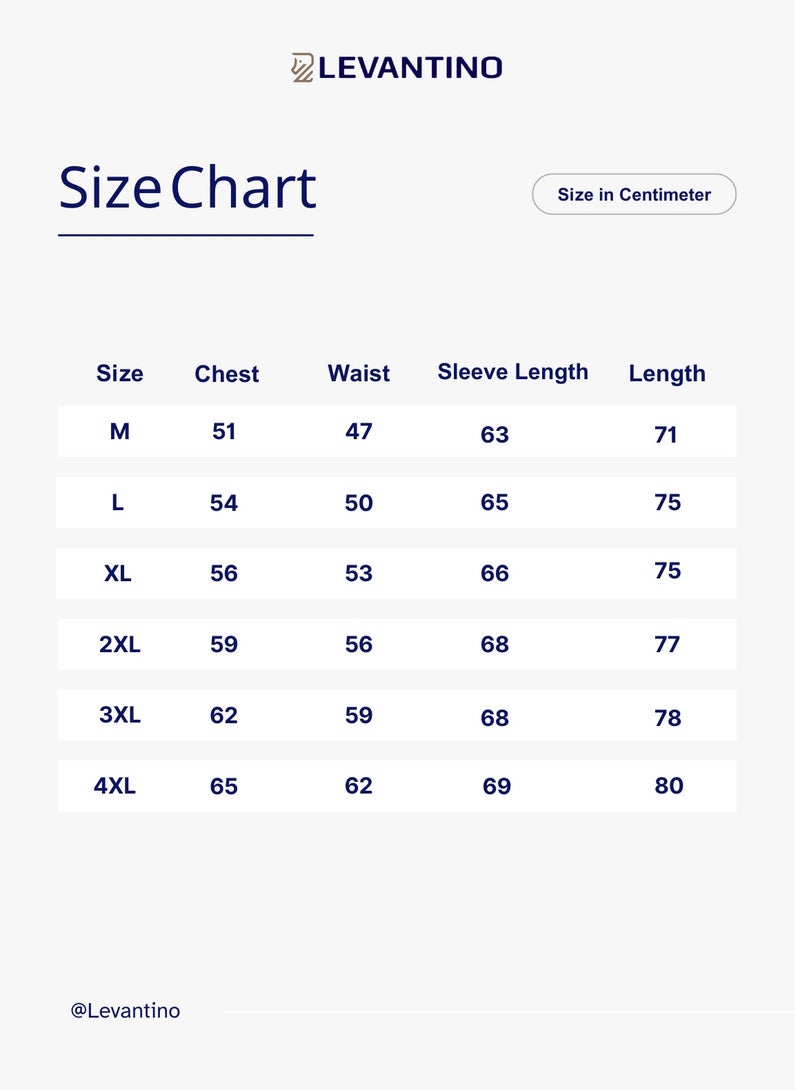Pick the 4XL size row label
The image size is (800, 1090).
[x=115, y=786]
